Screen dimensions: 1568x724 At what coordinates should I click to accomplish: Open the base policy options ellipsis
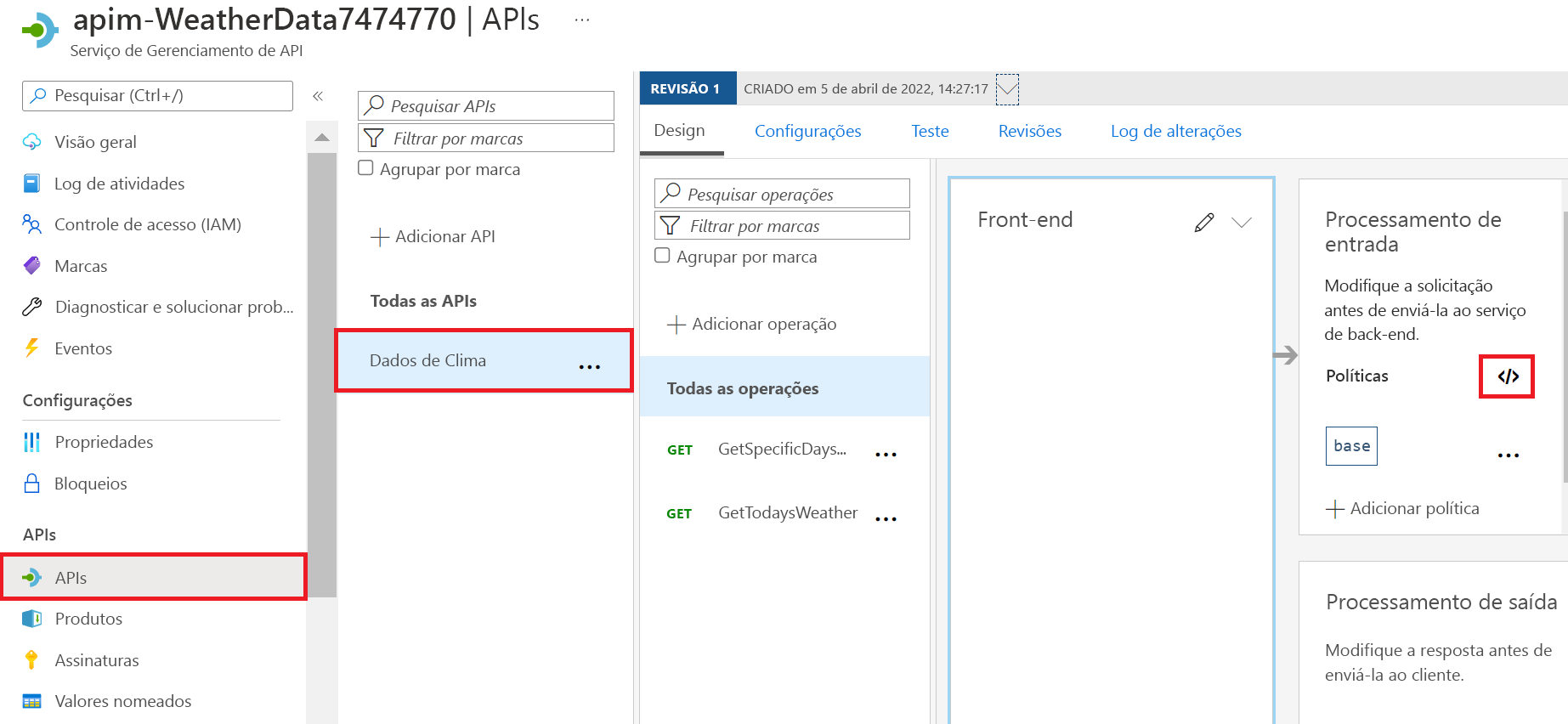[x=1509, y=455]
